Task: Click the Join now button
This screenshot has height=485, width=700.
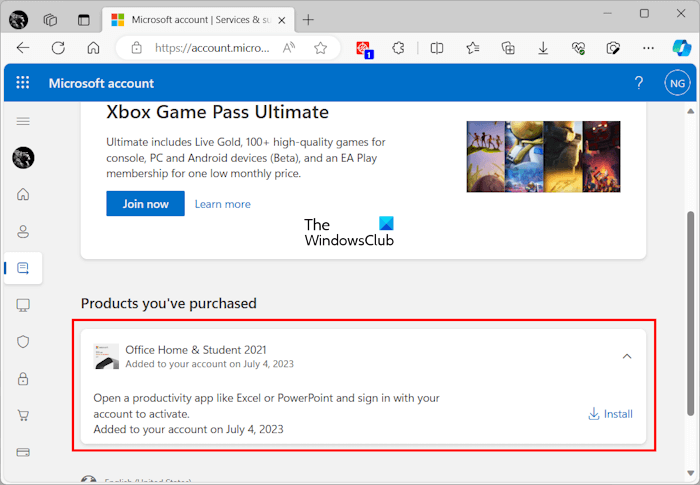Action: (145, 204)
